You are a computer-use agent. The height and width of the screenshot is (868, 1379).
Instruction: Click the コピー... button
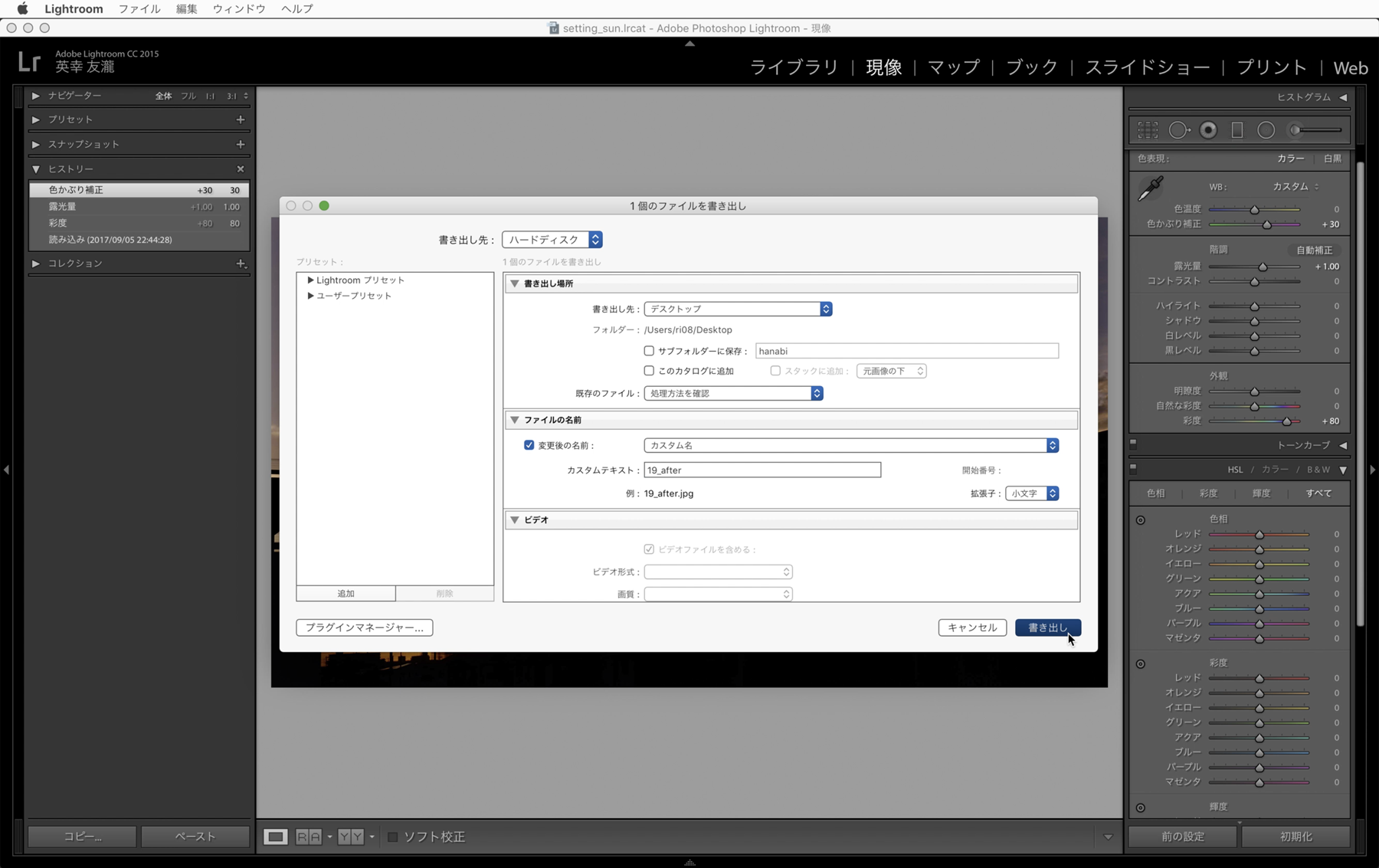click(x=83, y=837)
